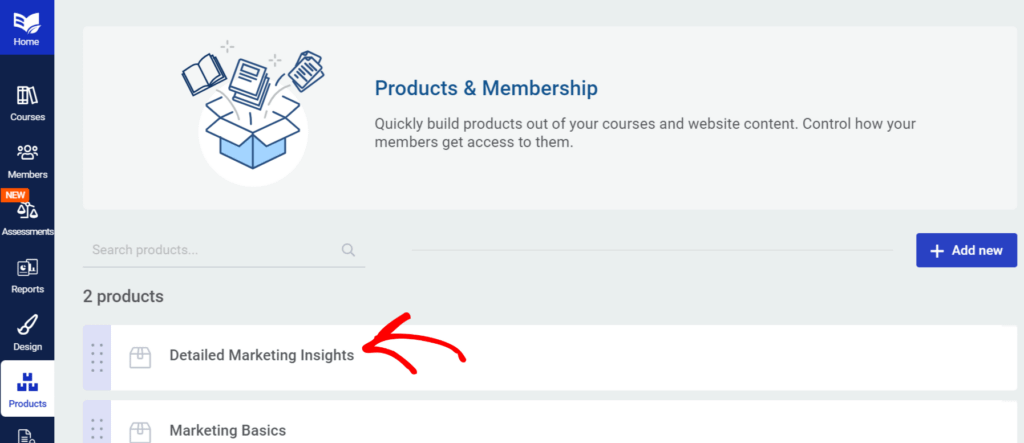Click box icon beside Detailed Marketing Insights
Image resolution: width=1024 pixels, height=443 pixels.
(x=141, y=356)
